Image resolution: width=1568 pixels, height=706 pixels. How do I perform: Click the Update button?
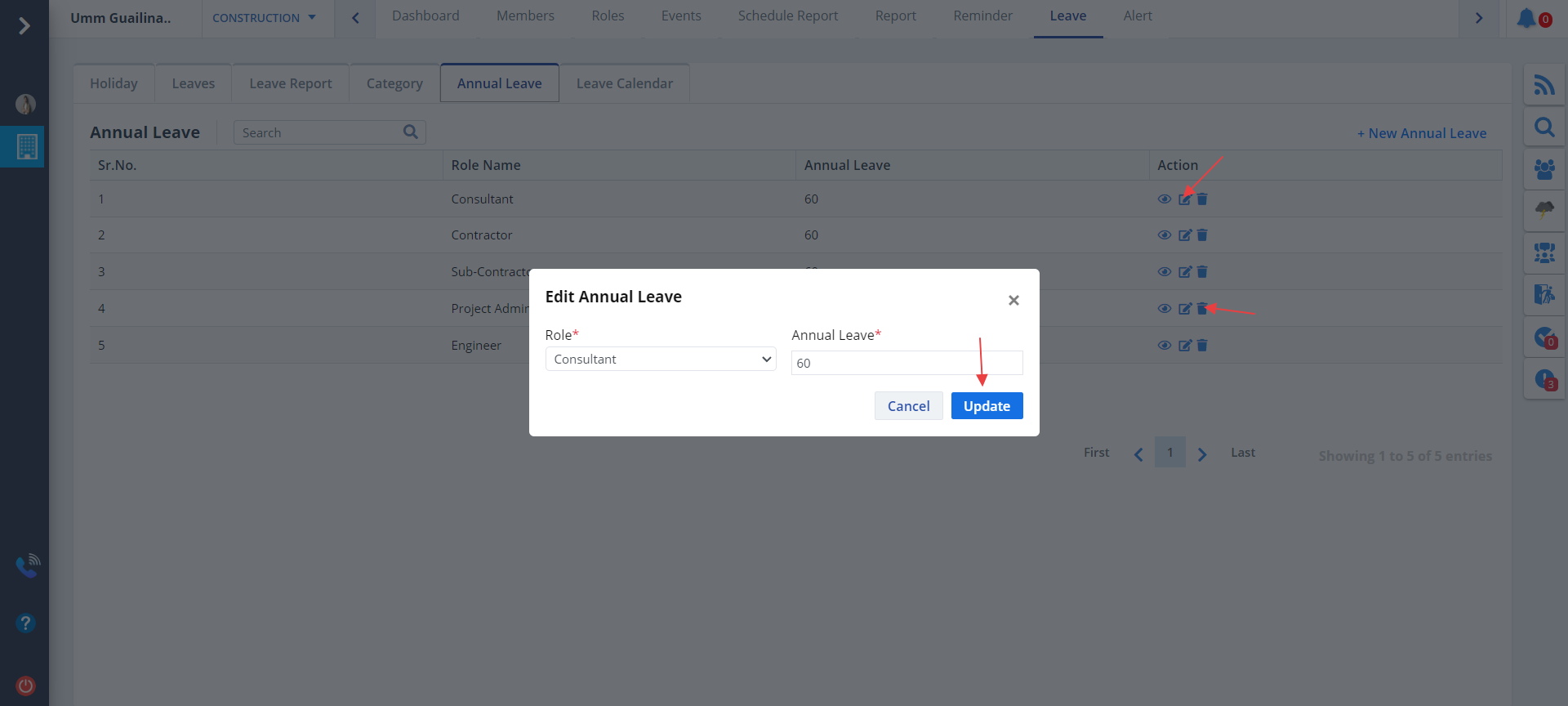click(x=987, y=406)
